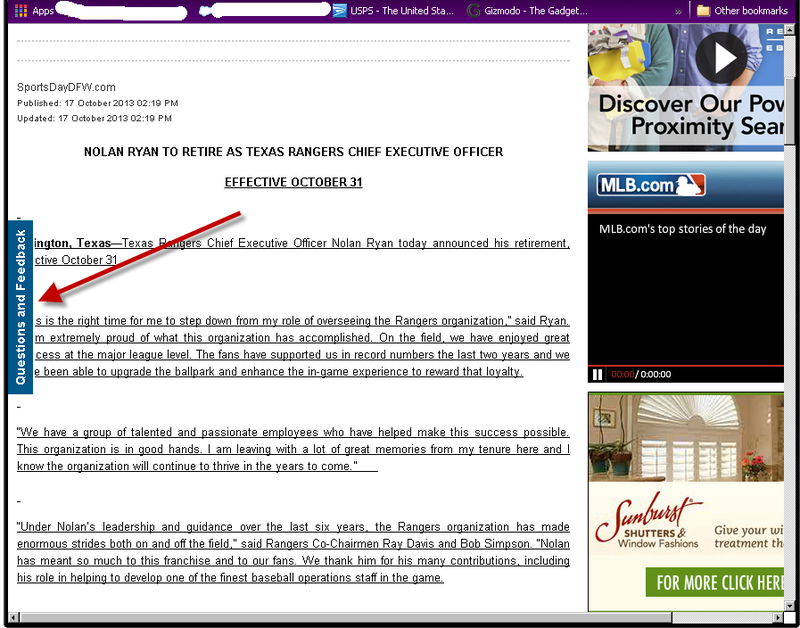The width and height of the screenshot is (800, 628).
Task: Click the Sunburst Shutters logo ad
Action: pyautogui.click(x=647, y=521)
